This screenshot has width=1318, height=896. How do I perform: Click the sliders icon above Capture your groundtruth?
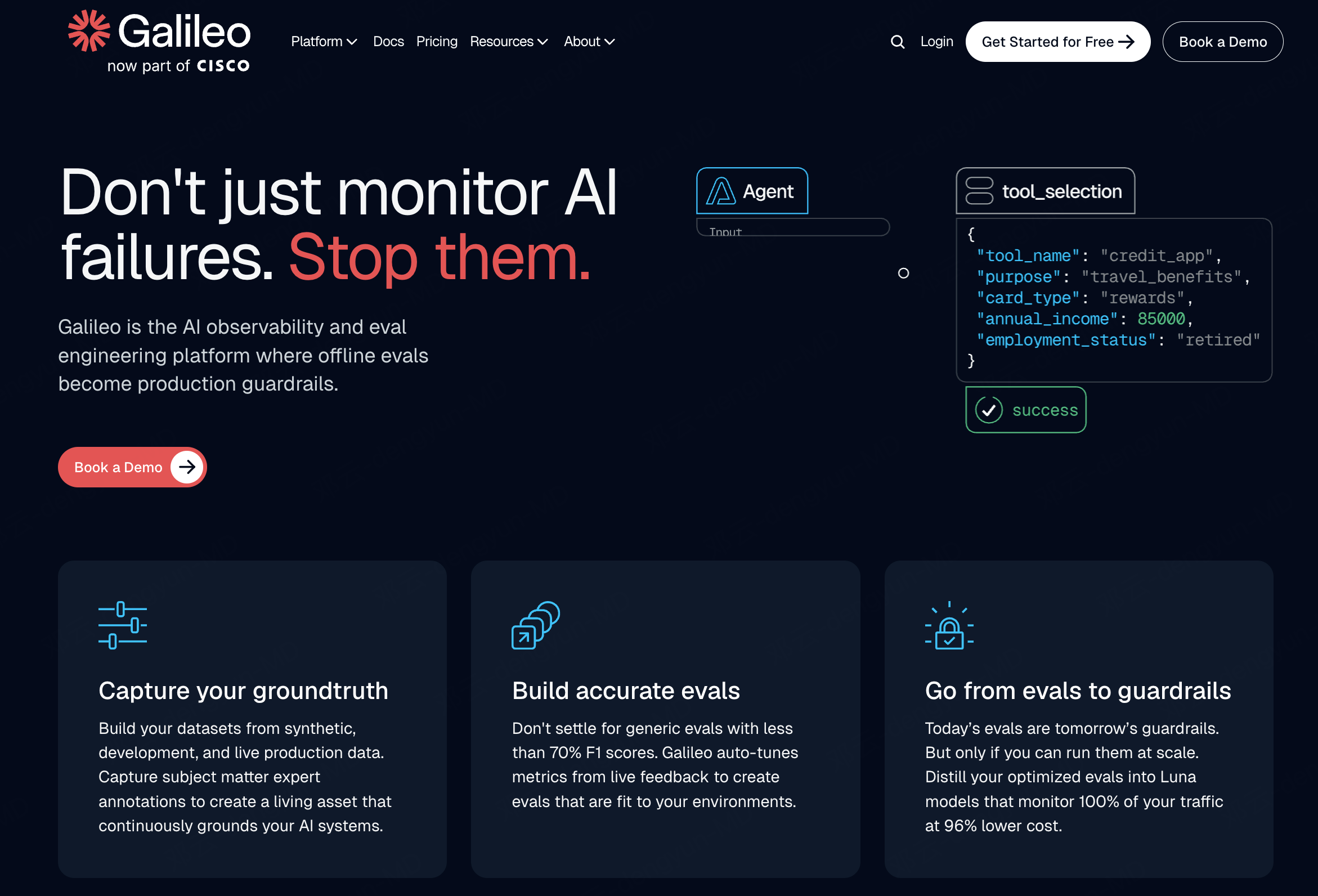point(123,625)
